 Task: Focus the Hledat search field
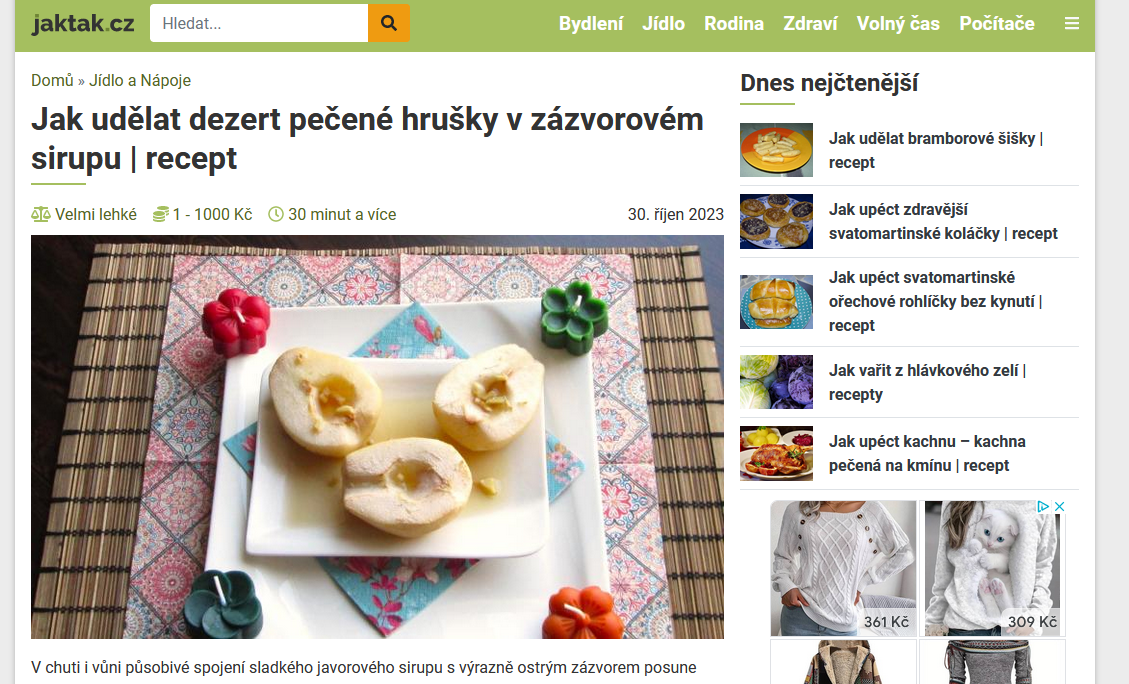[259, 23]
